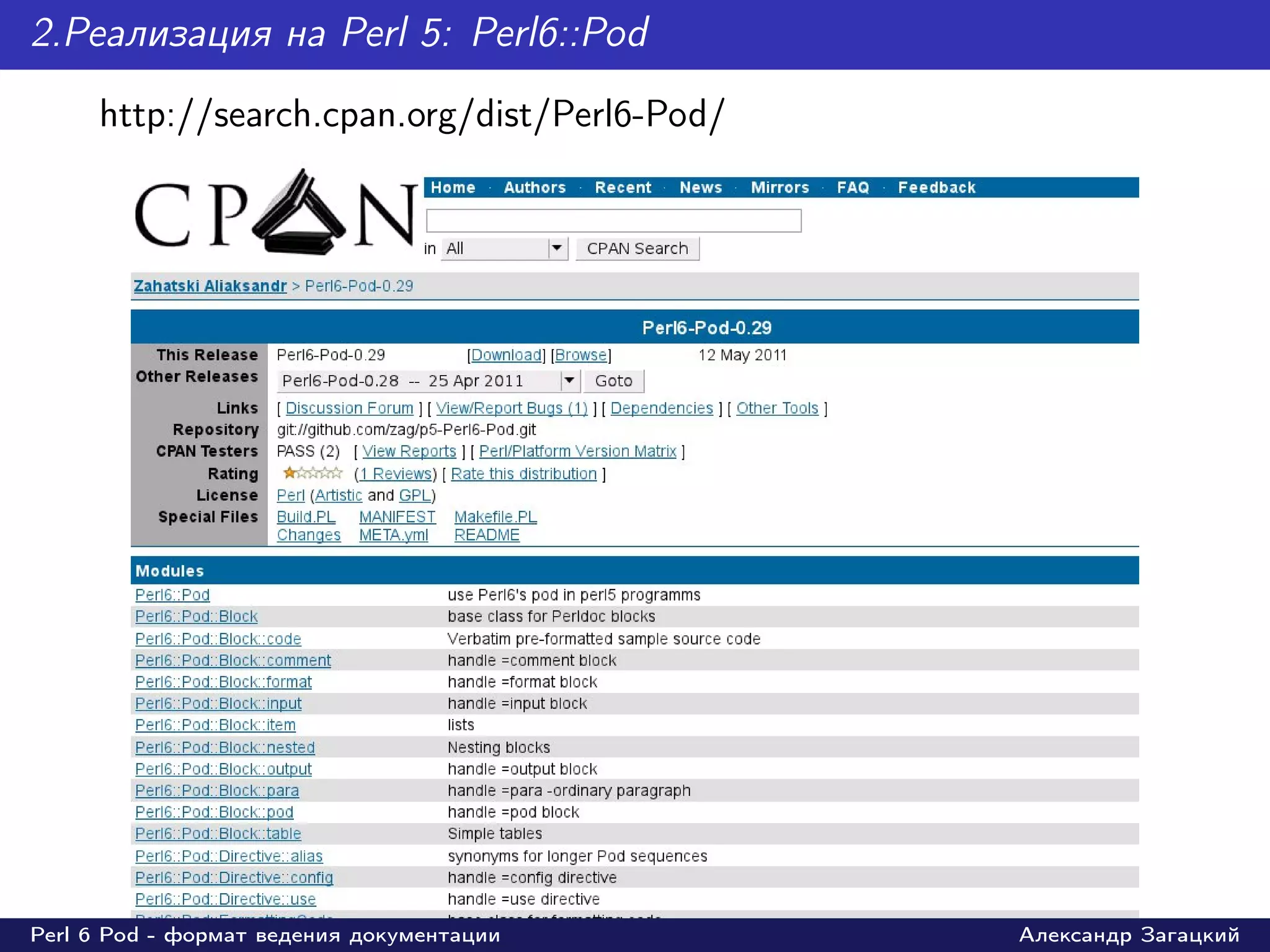Expand the Other Releases Perl6-Pod-0.28 dropdown
The width and height of the screenshot is (1270, 952).
[429, 381]
